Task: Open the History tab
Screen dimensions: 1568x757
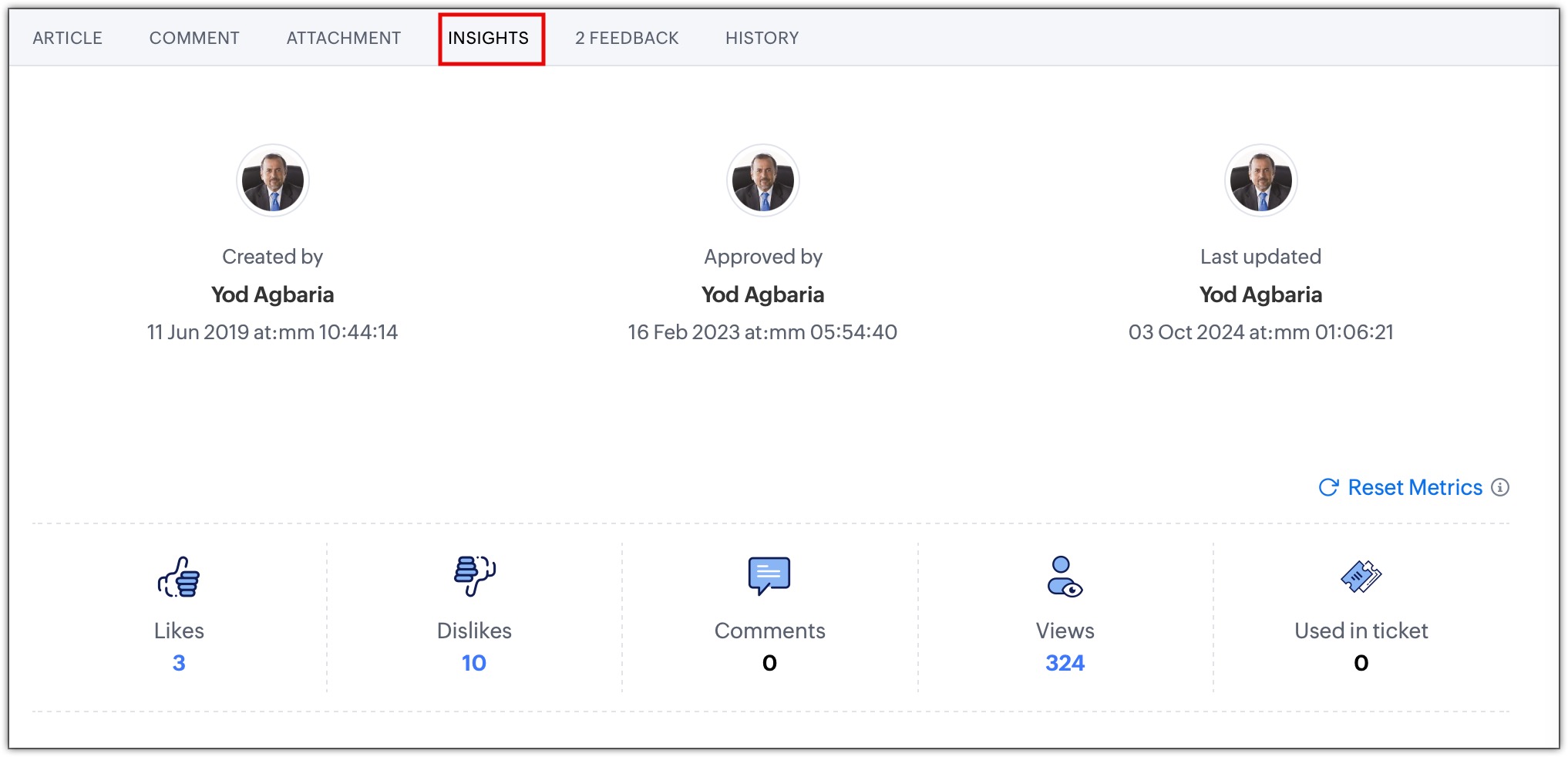Action: (x=762, y=38)
